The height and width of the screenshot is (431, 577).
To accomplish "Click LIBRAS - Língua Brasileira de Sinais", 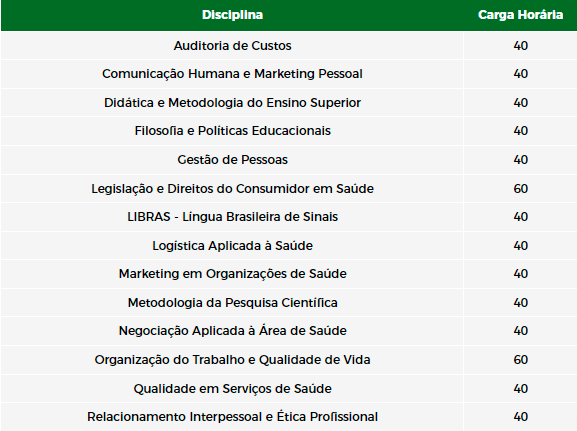I will (232, 216).
